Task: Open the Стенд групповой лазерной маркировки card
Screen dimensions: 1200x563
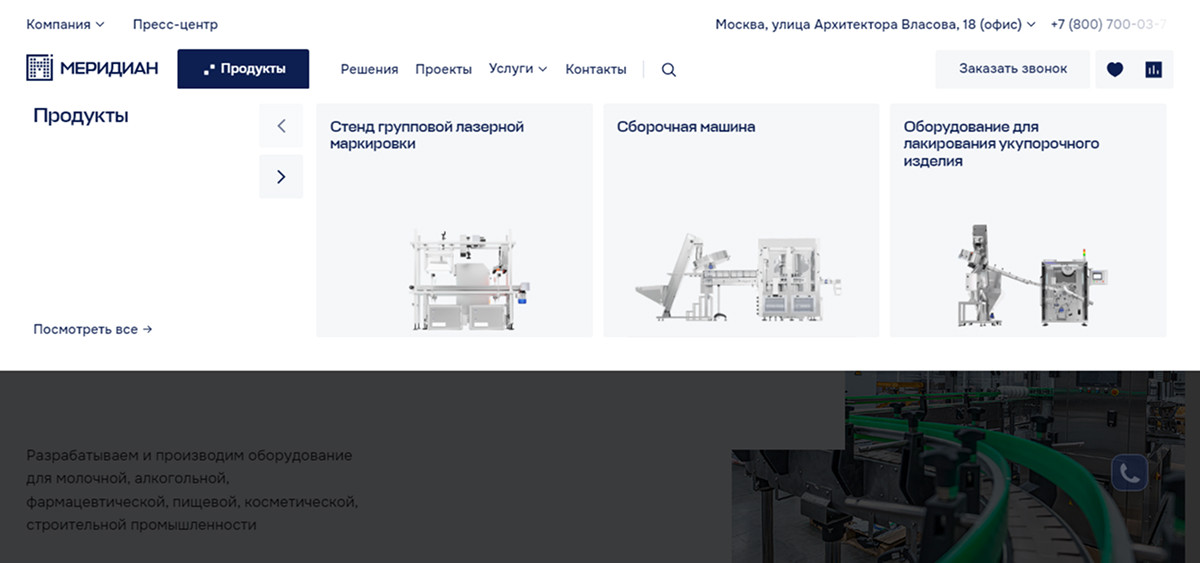Action: [454, 220]
